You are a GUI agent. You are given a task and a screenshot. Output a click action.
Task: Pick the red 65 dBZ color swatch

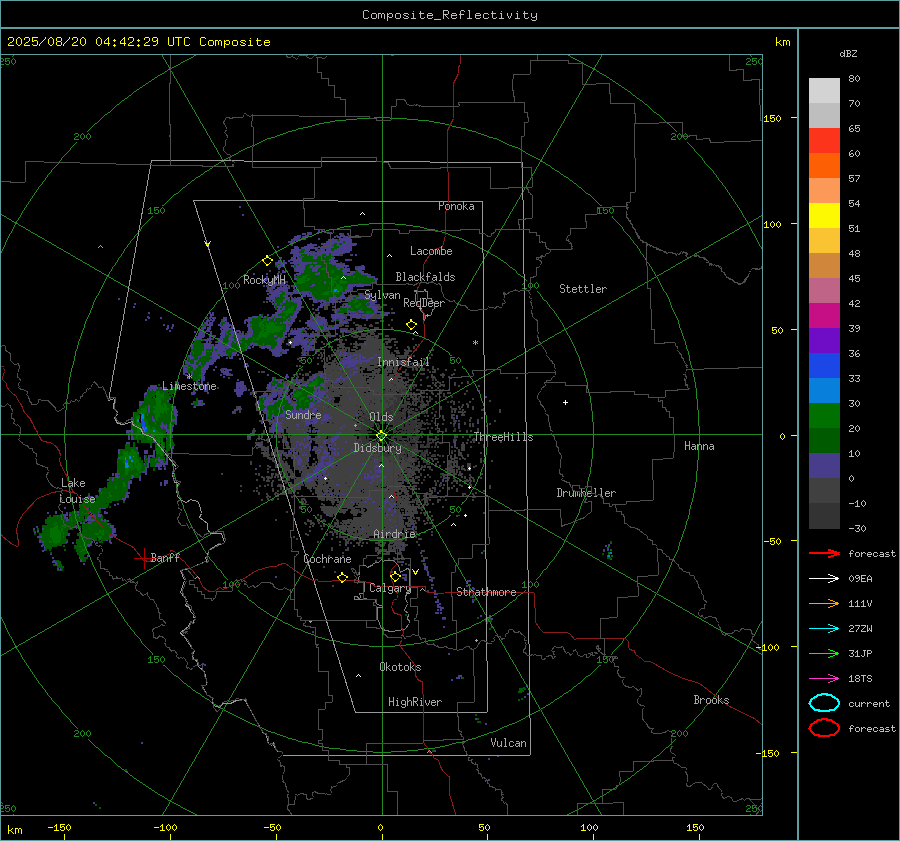(x=824, y=140)
